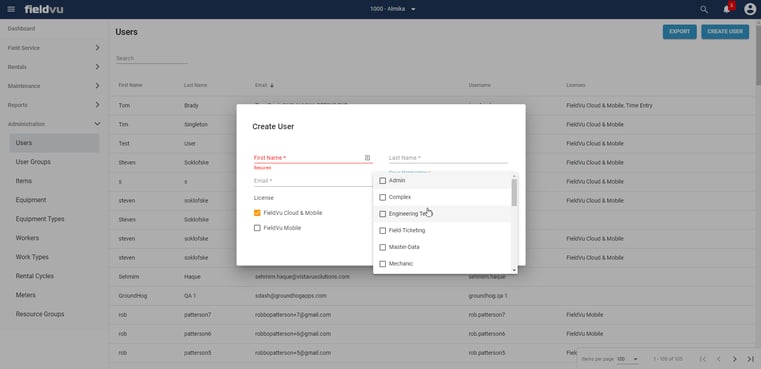Check the Complex role checkbox
This screenshot has width=761, height=369.
coord(382,197)
